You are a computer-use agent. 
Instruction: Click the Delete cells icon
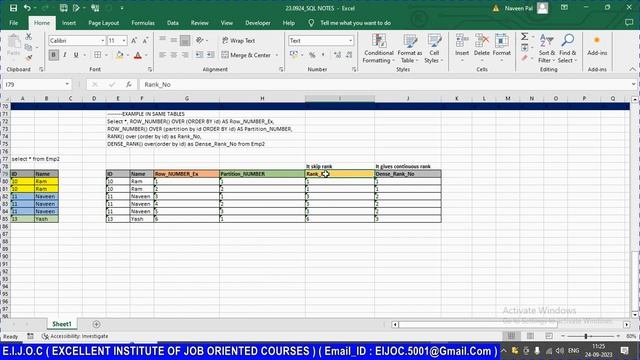tap(482, 41)
